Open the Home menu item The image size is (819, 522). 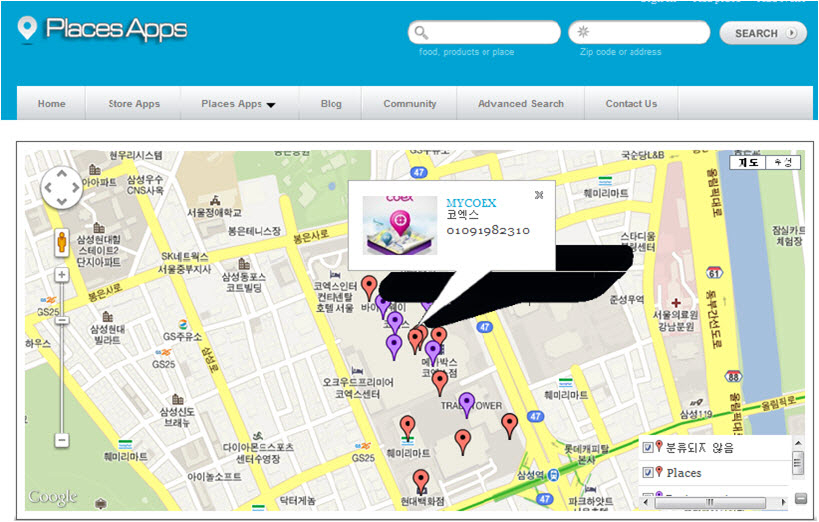[52, 103]
